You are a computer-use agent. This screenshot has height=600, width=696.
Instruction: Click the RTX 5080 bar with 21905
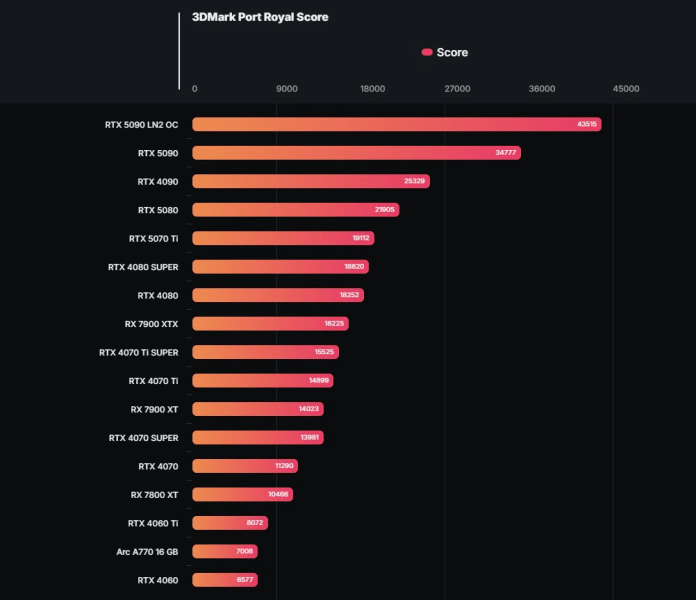click(x=296, y=209)
